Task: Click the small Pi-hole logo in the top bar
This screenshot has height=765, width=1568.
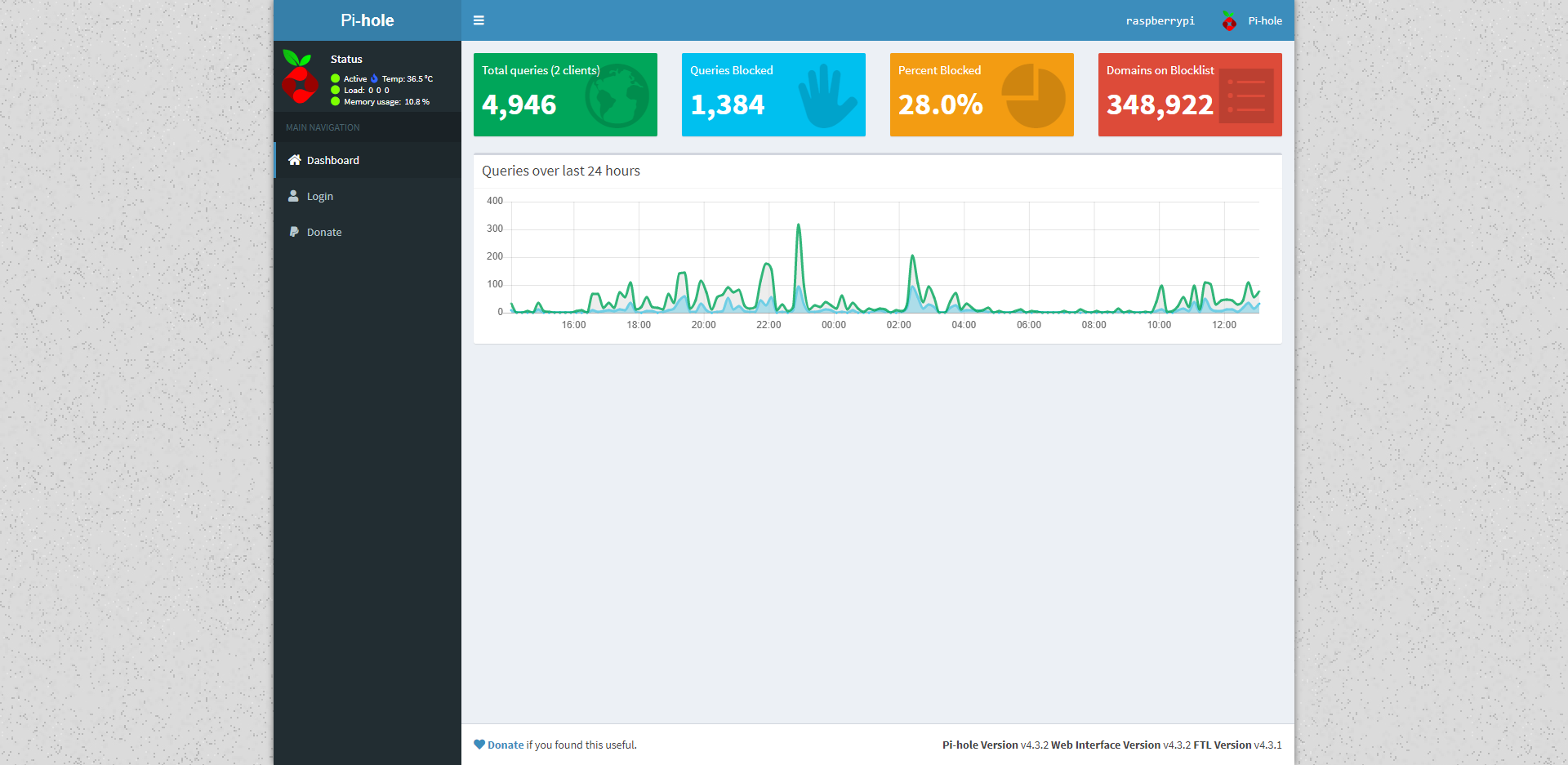Action: pyautogui.click(x=1228, y=21)
